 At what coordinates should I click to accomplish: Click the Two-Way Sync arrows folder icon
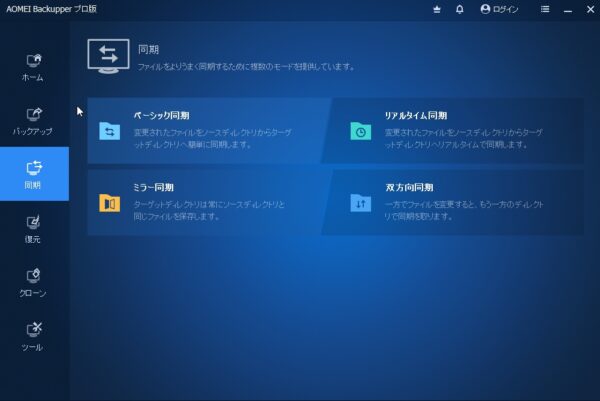(360, 203)
